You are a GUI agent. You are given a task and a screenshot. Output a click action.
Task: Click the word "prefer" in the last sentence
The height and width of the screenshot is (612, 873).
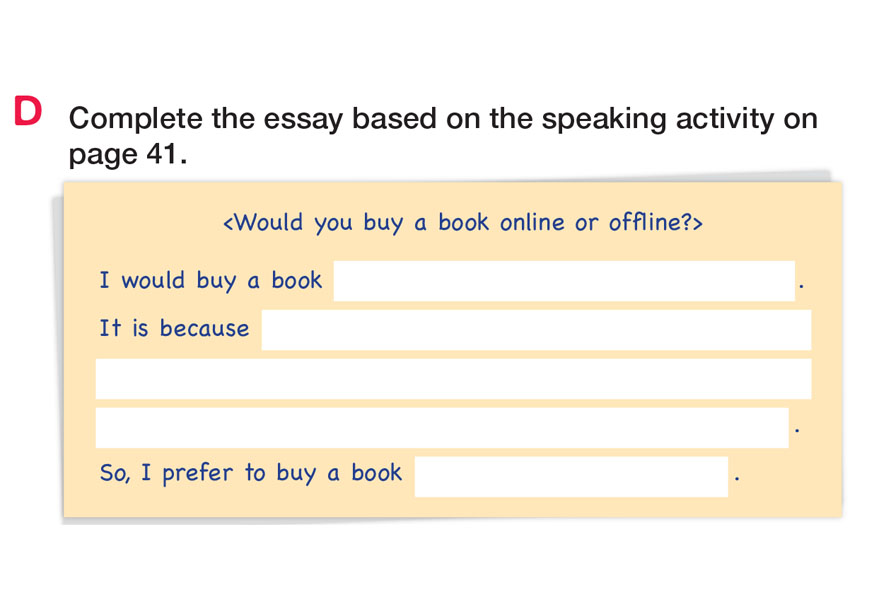(199, 473)
